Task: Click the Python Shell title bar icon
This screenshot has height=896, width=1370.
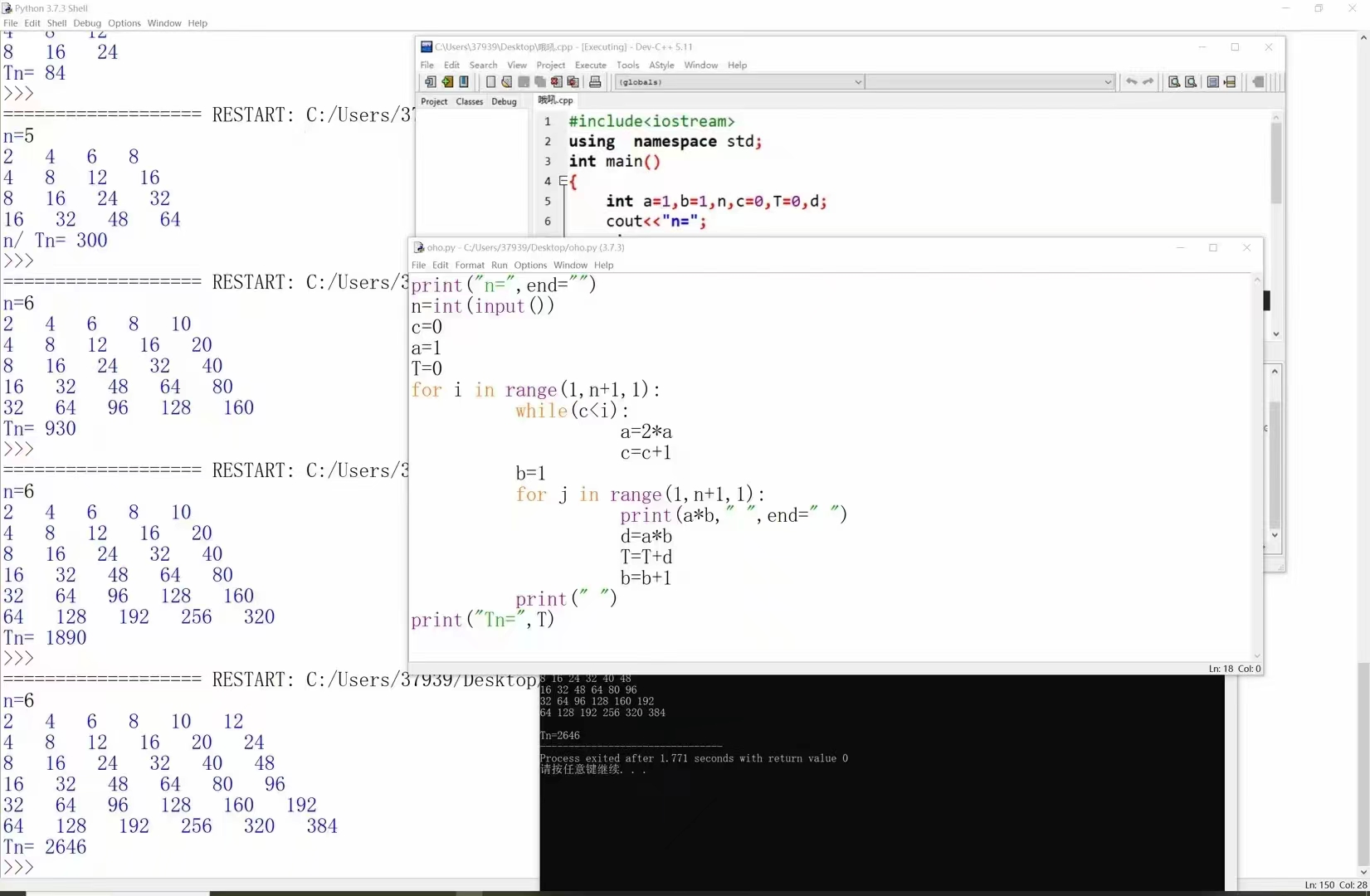Action: pyautogui.click(x=7, y=8)
